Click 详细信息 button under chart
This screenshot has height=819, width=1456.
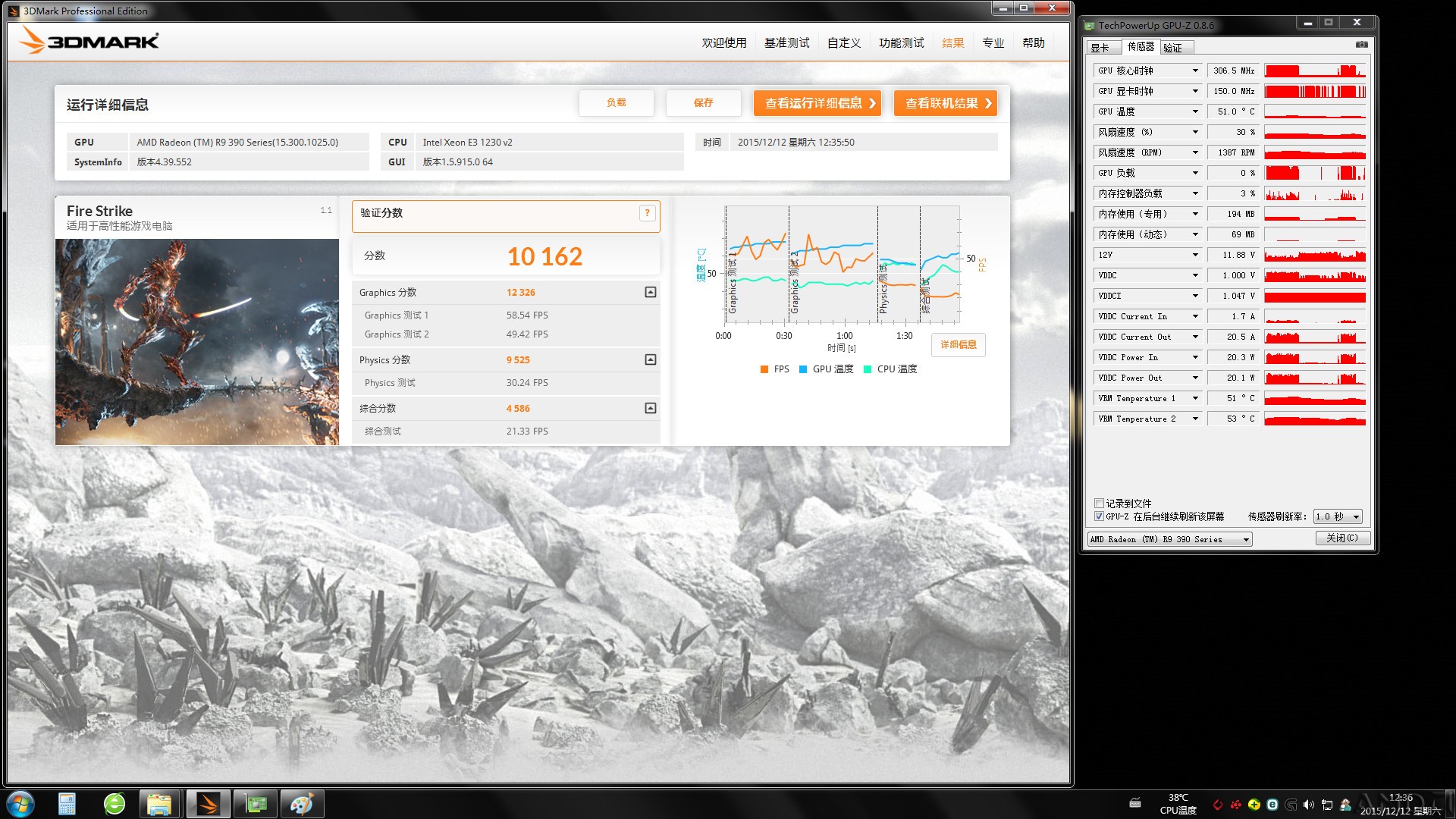pyautogui.click(x=959, y=344)
